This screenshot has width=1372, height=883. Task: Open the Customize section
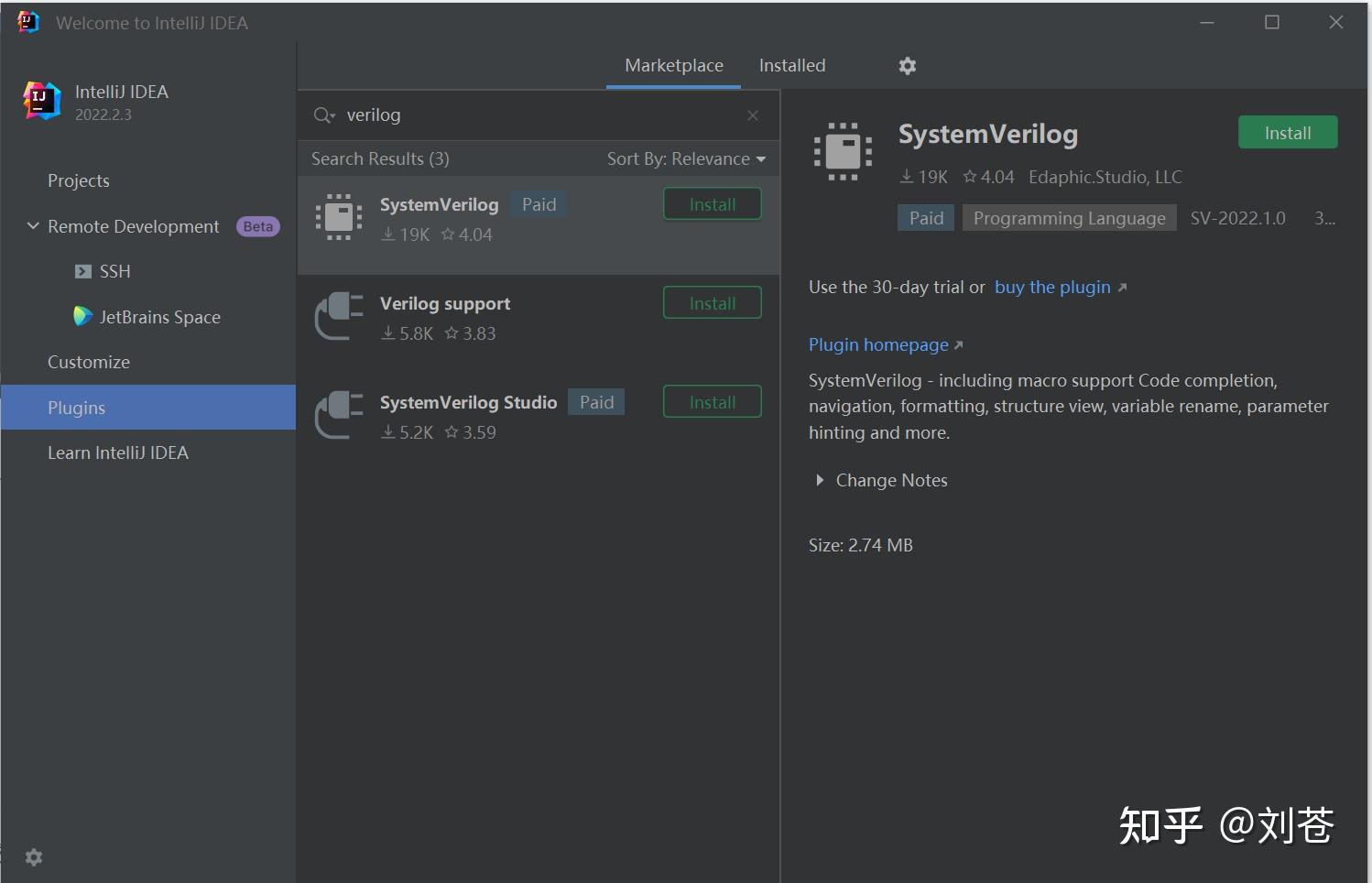coord(89,362)
